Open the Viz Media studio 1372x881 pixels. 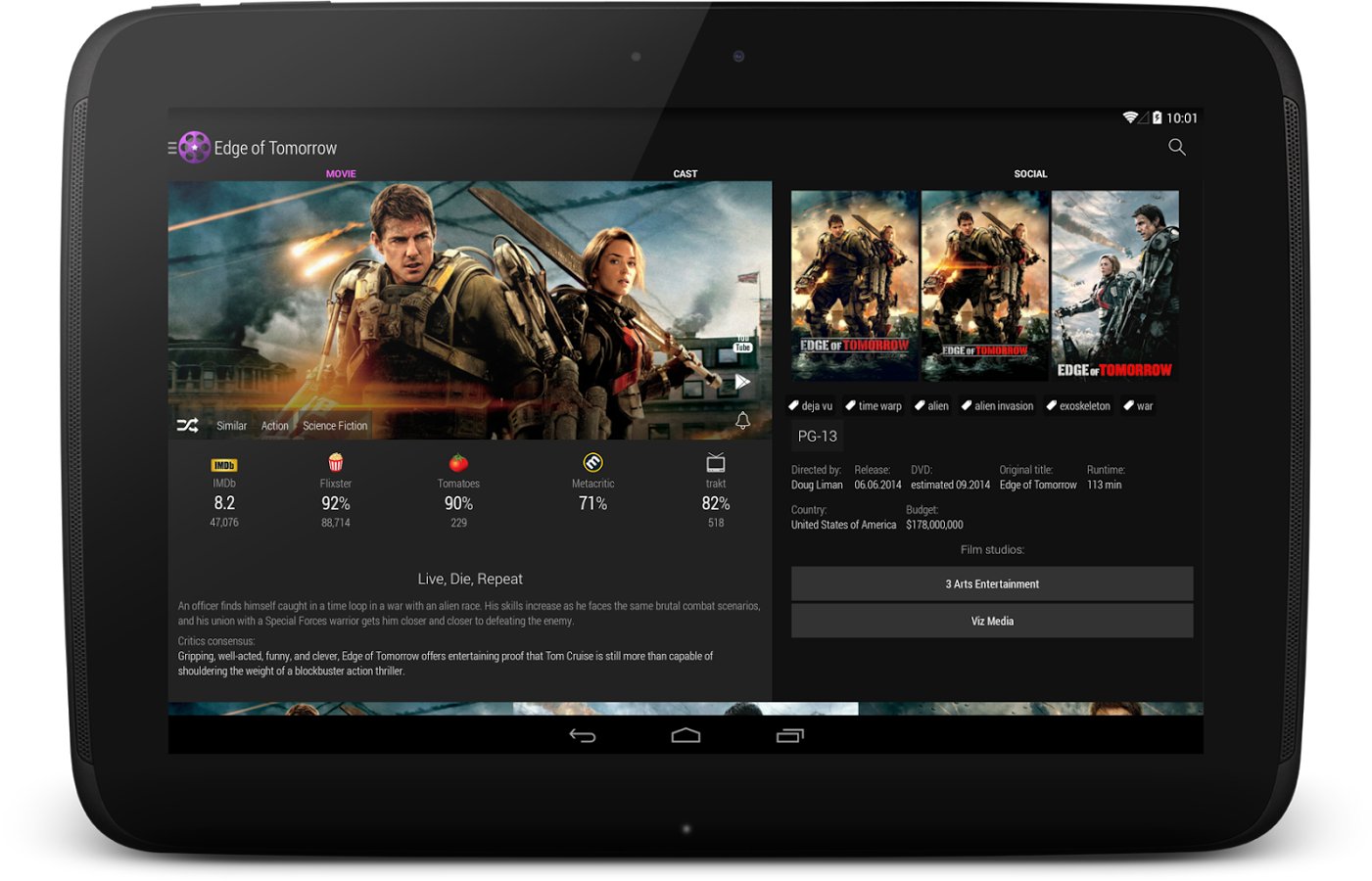(x=992, y=621)
